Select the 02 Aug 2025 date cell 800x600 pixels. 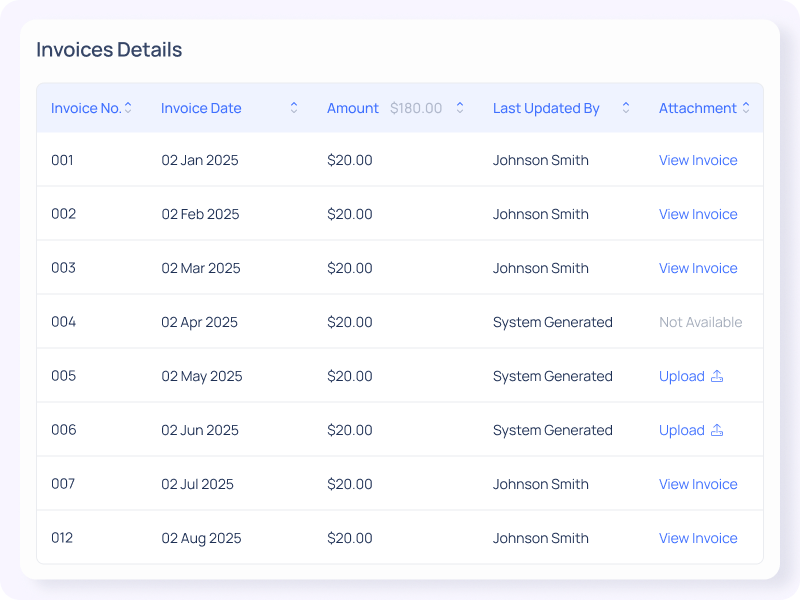pos(201,539)
